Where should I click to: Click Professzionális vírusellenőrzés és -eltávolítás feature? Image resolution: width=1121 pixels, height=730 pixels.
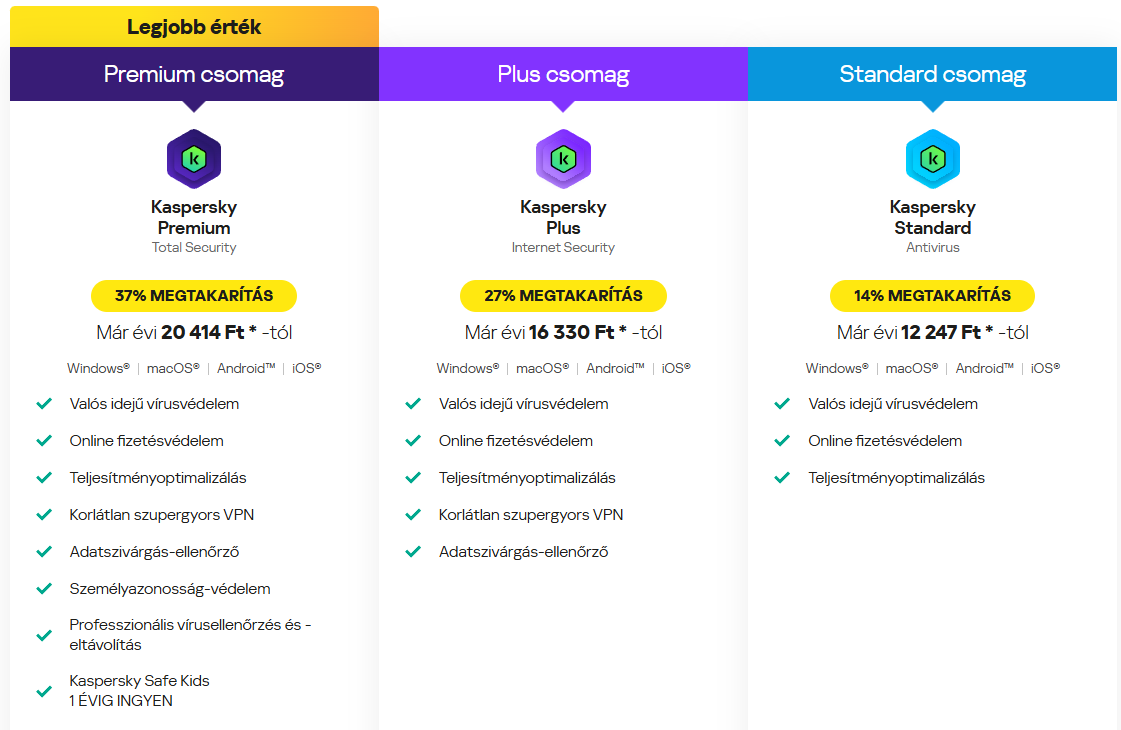click(x=190, y=635)
